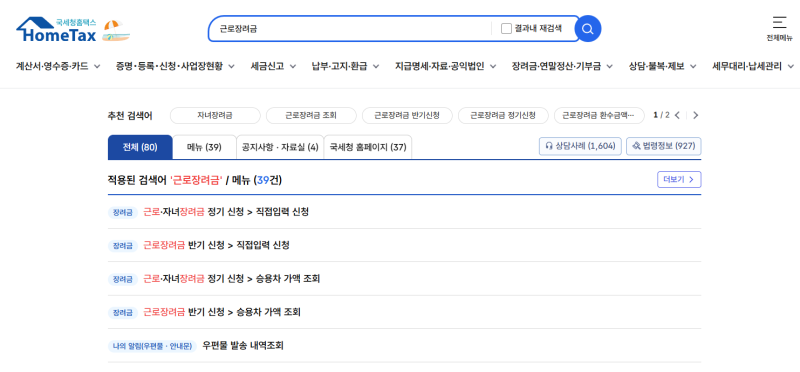This screenshot has height=372, width=800.
Task: Select the 근로장려금 반기신청 suggested keyword
Action: (x=407, y=115)
